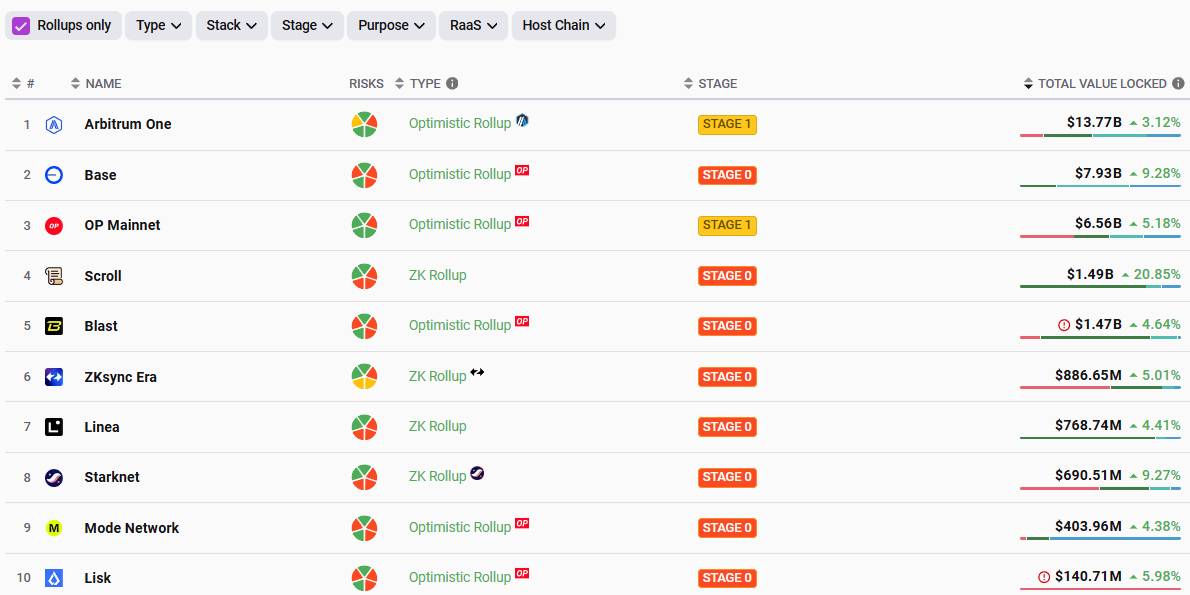Click the Arbitrum One logo icon
The height and width of the screenshot is (595, 1190).
pos(54,124)
